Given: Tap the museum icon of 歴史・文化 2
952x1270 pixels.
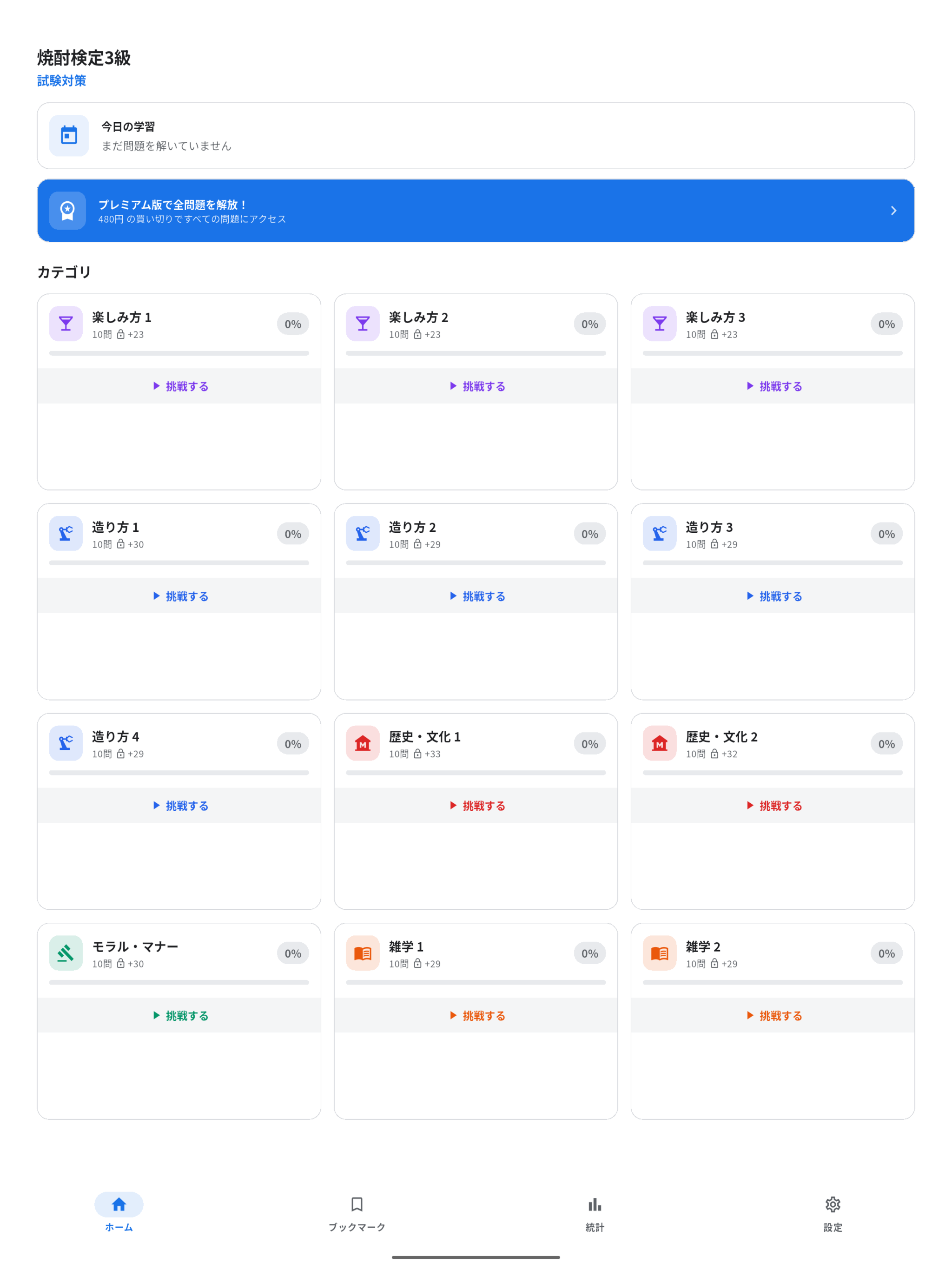Looking at the screenshot, I should (x=660, y=743).
